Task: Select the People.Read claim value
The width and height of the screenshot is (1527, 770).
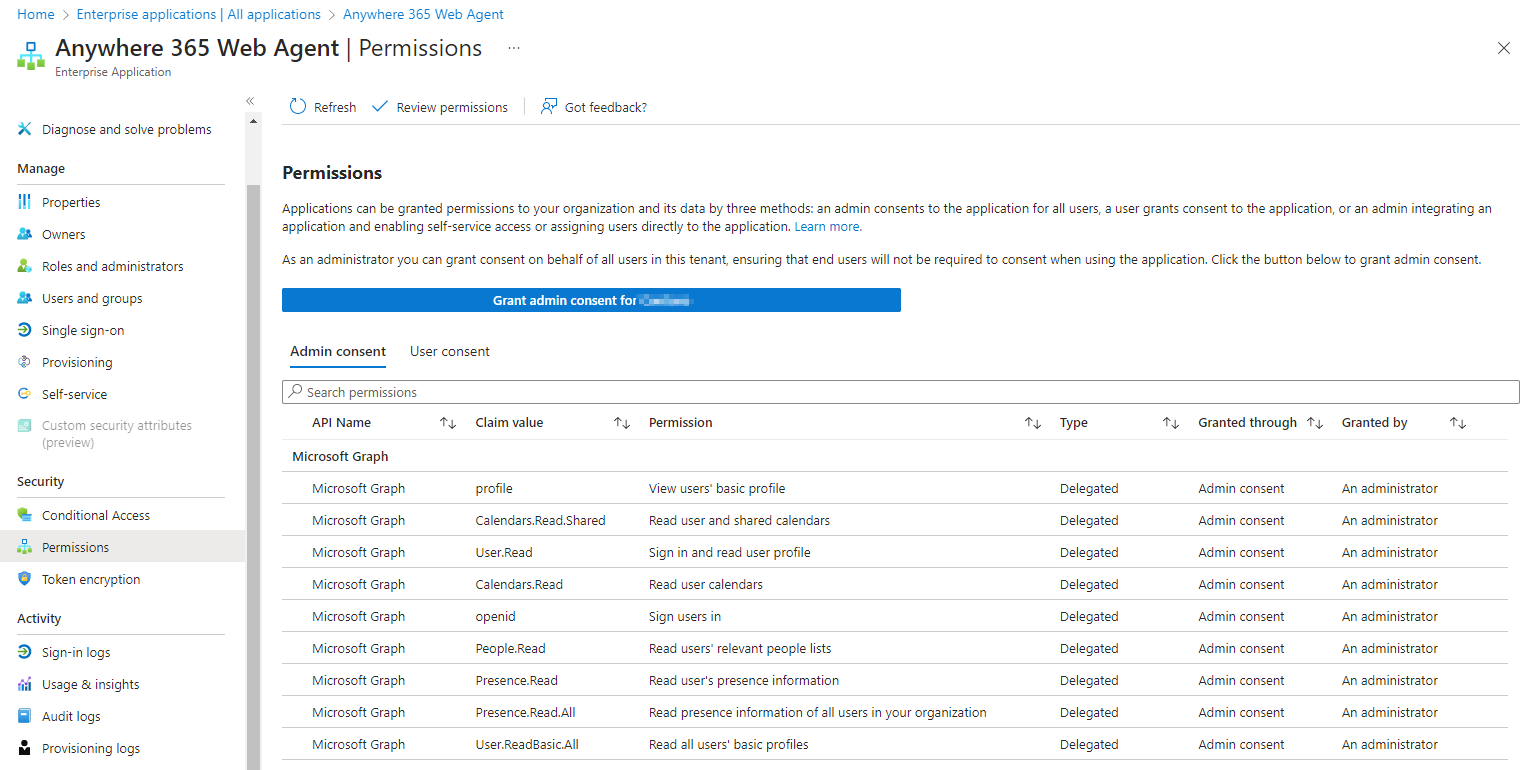Action: [x=511, y=648]
